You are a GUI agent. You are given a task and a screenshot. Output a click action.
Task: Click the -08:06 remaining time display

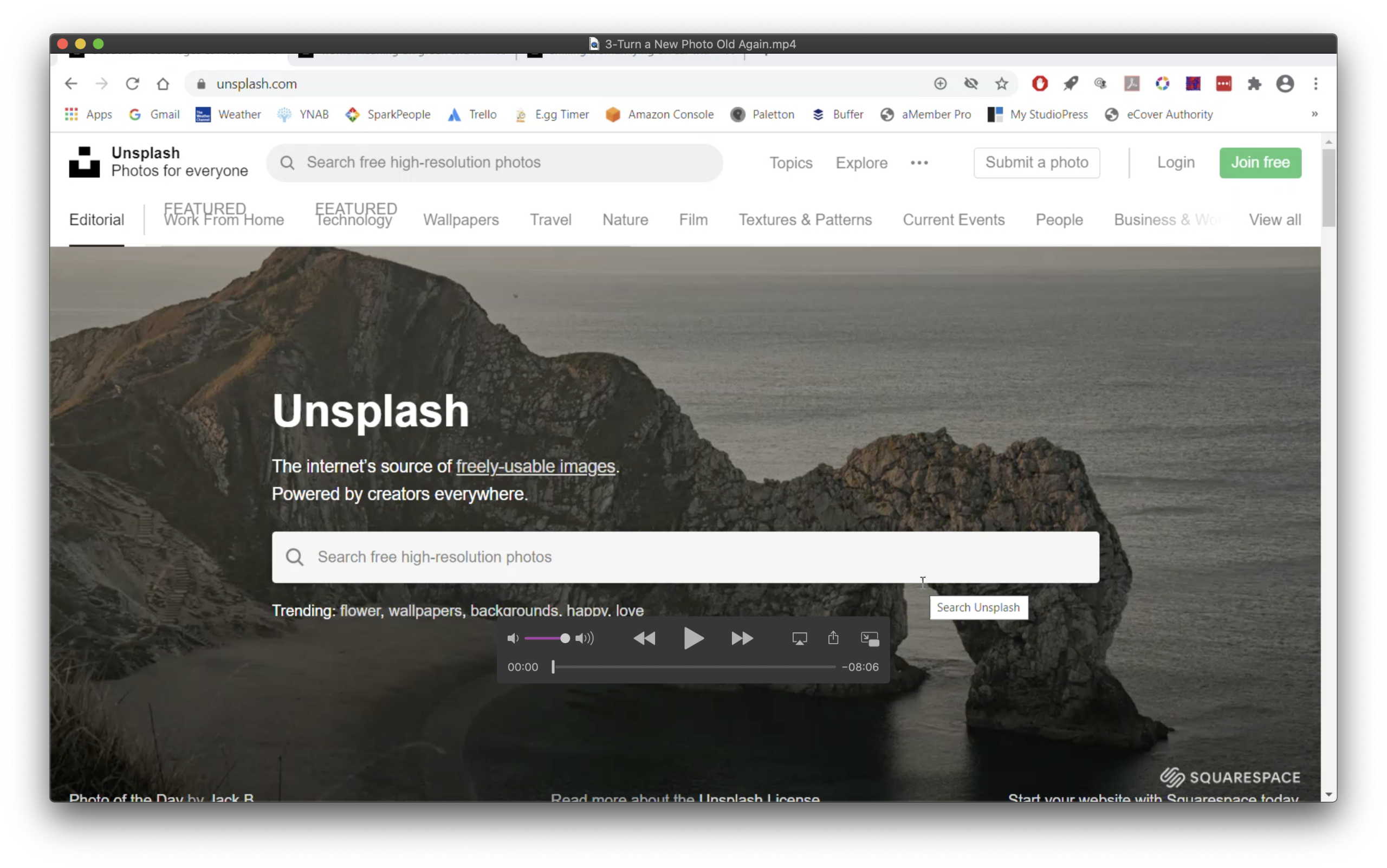[860, 667]
